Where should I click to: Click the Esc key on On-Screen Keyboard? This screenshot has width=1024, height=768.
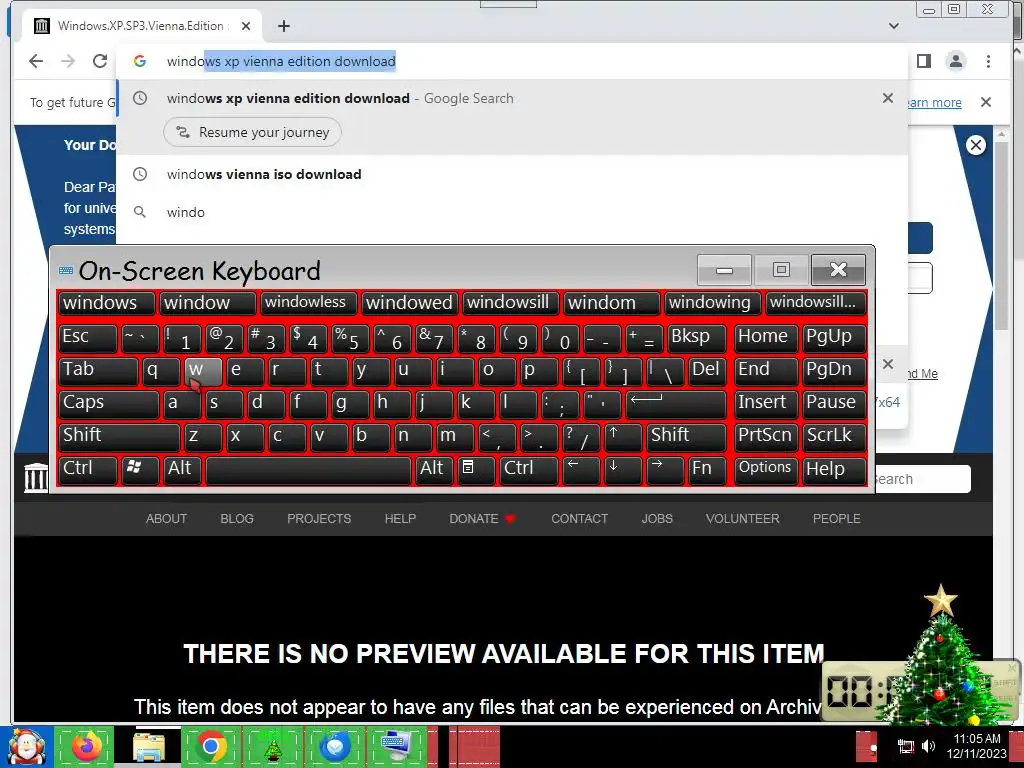[x=88, y=338]
